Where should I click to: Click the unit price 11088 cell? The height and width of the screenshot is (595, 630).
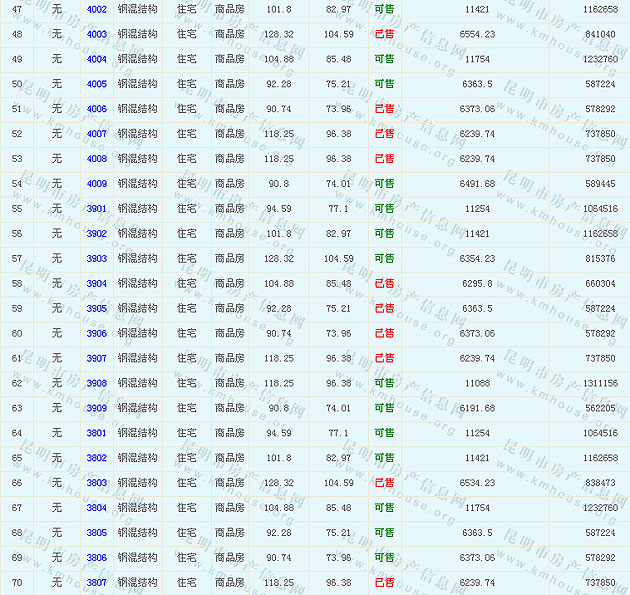click(478, 383)
